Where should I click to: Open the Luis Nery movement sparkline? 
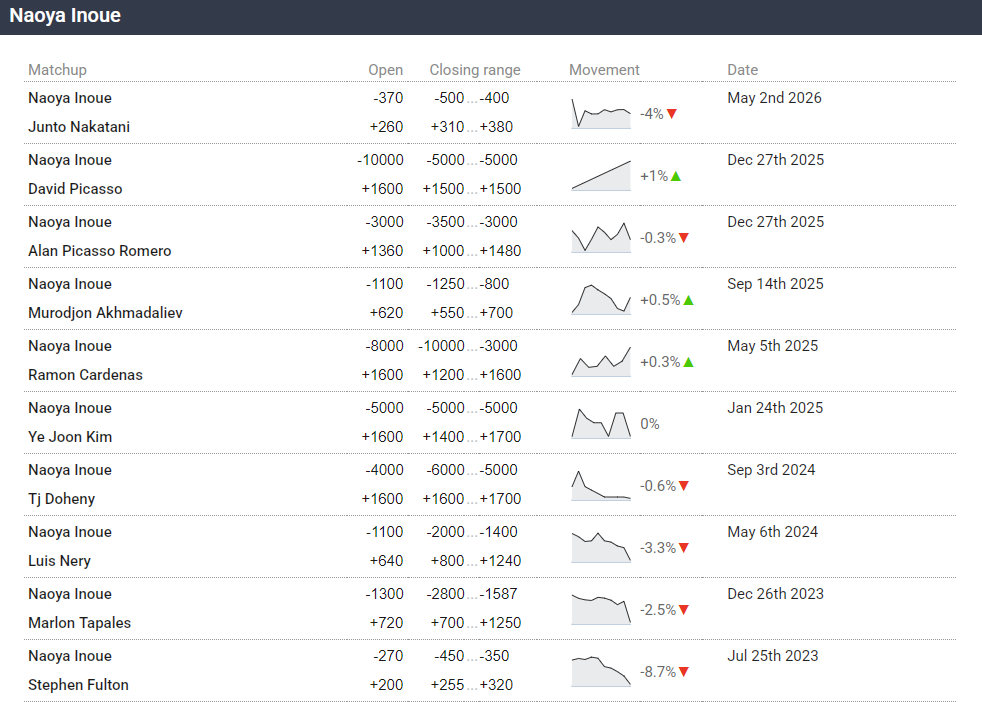pos(601,547)
